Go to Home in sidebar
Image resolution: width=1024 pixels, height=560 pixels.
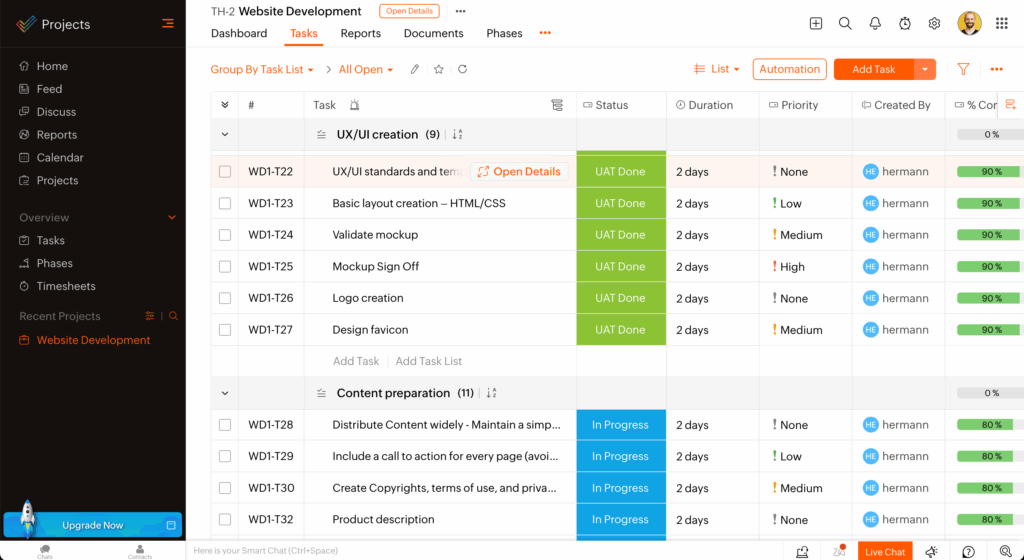(x=52, y=66)
